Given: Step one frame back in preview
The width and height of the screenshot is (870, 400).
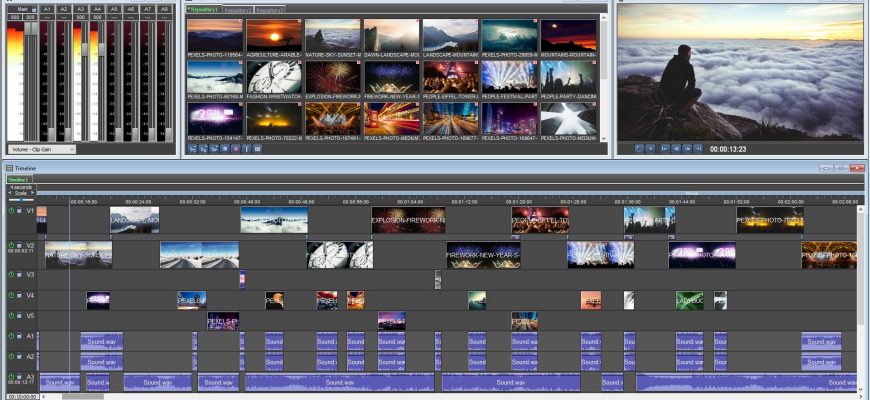Looking at the screenshot, I should pyautogui.click(x=676, y=148).
